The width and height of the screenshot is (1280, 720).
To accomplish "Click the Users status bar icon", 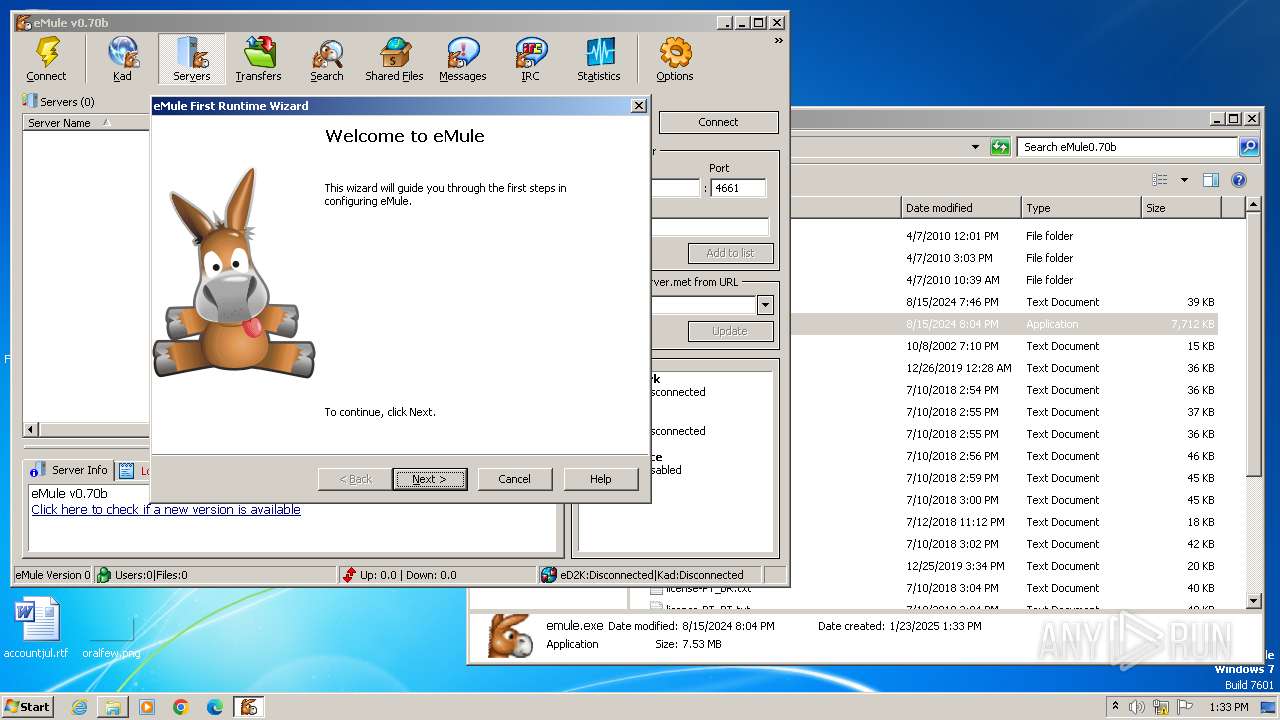I will point(104,575).
